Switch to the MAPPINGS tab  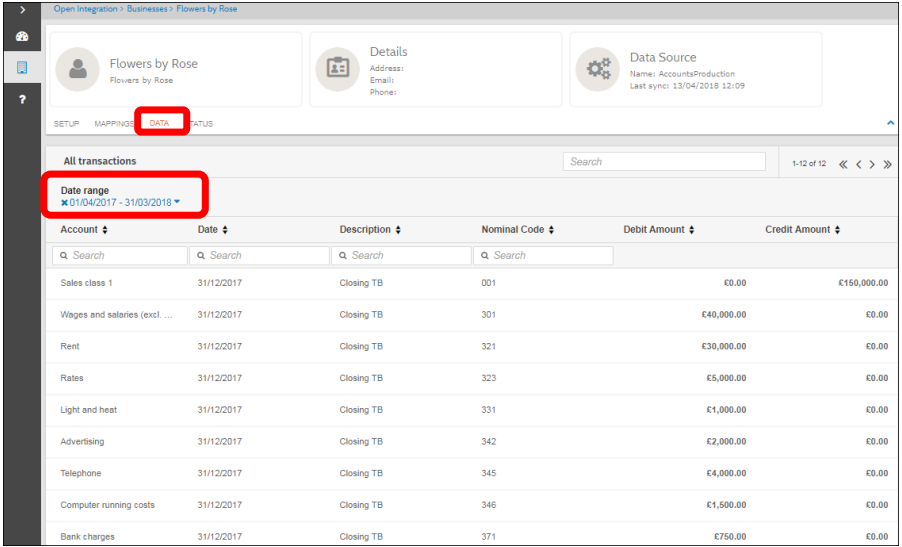click(x=114, y=124)
